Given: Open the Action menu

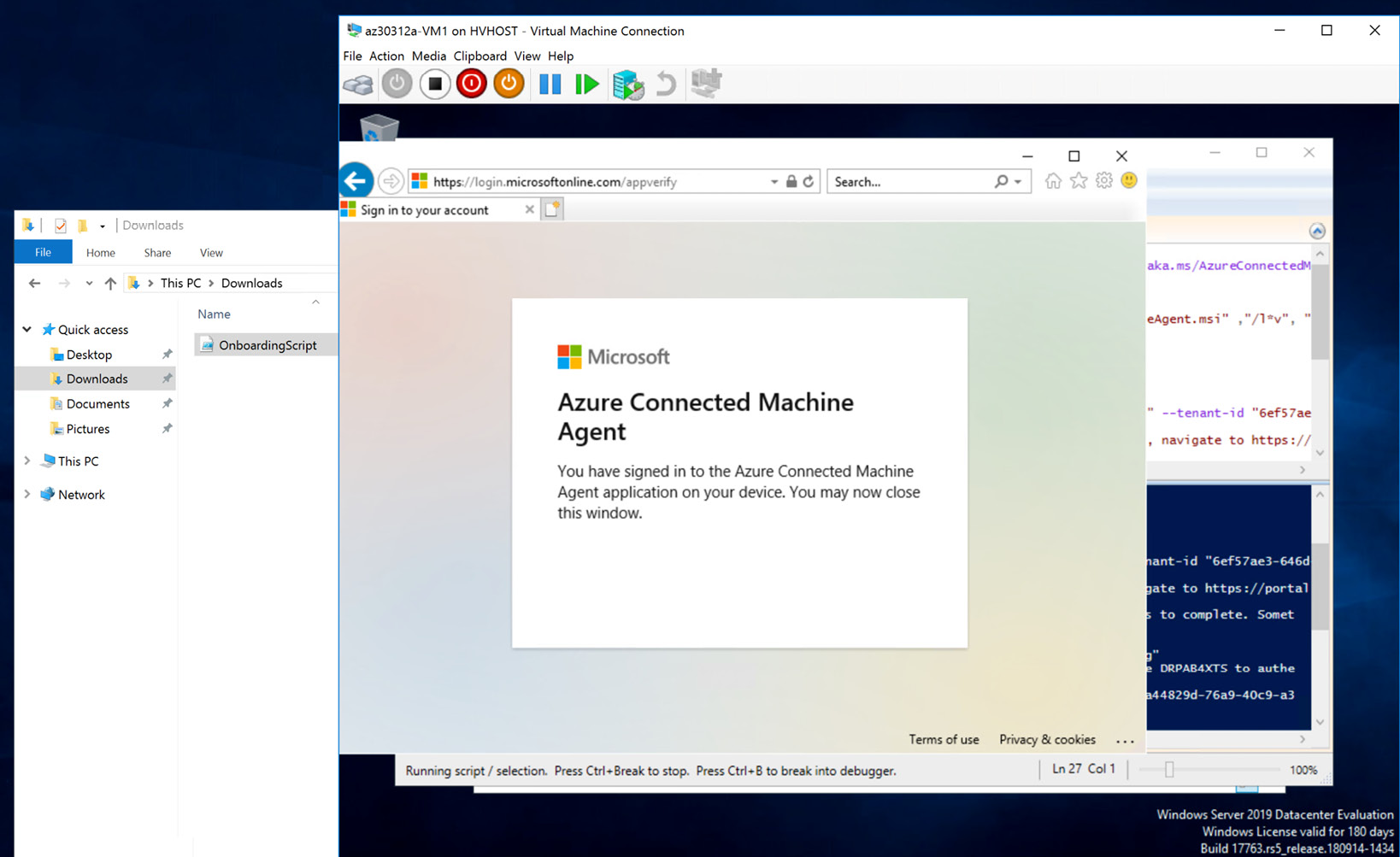Looking at the screenshot, I should tap(386, 56).
